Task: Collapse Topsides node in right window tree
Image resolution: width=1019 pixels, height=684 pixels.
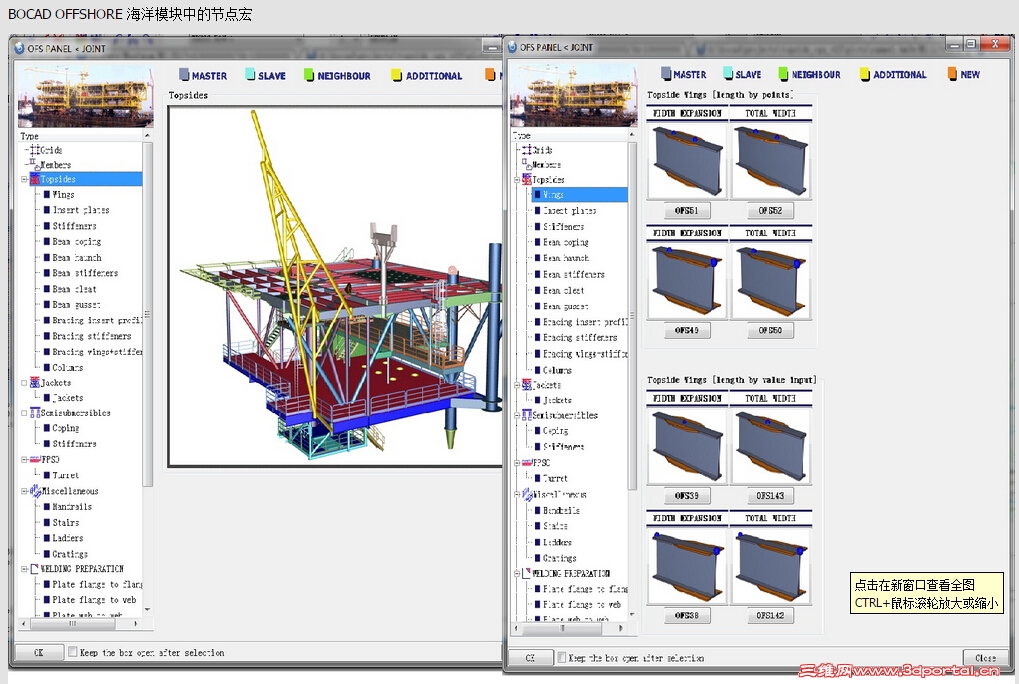Action: point(518,180)
